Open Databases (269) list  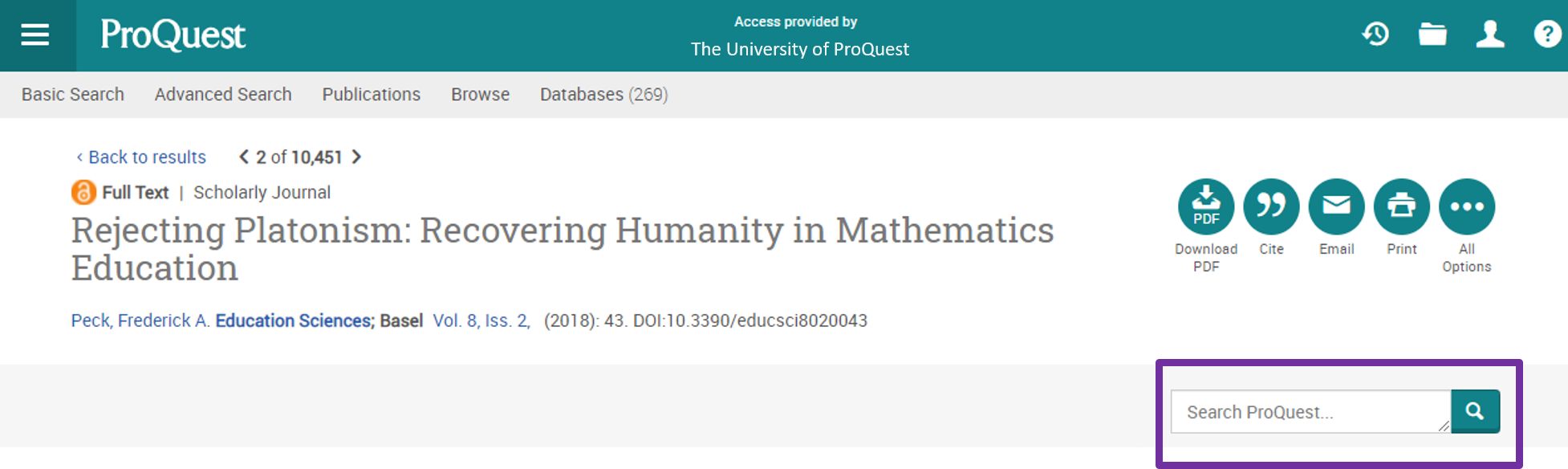coord(603,95)
